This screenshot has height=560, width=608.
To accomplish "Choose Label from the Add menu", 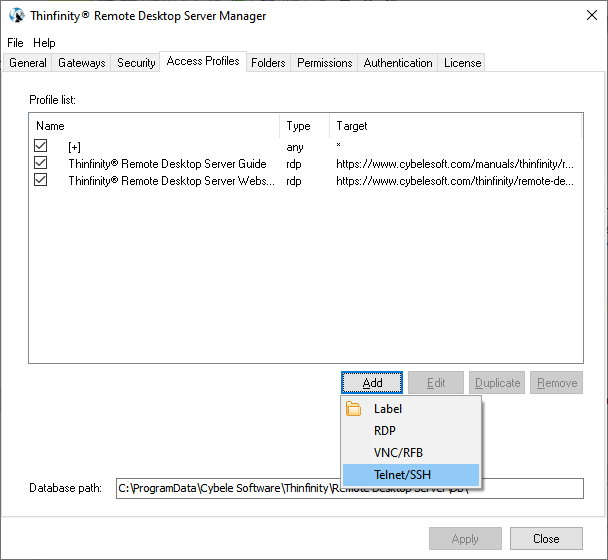I will point(411,409).
